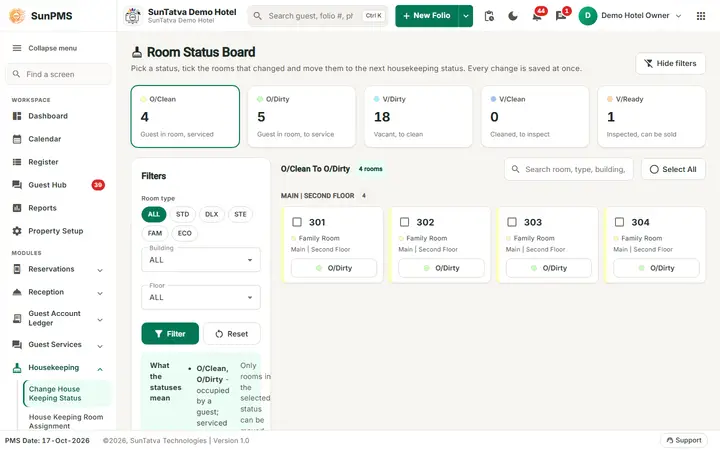Click the Reception bell icon
The image size is (720, 450).
pyautogui.click(x=17, y=292)
